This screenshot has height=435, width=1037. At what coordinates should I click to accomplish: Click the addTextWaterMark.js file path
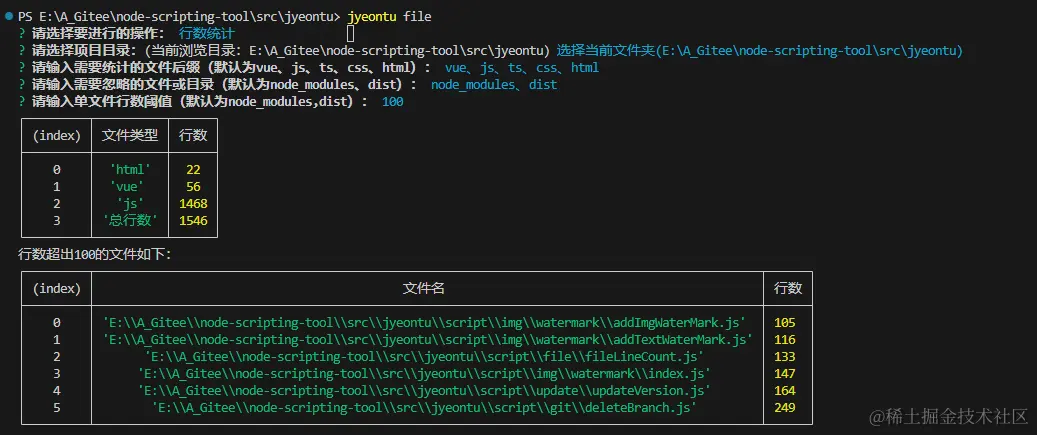pos(428,340)
